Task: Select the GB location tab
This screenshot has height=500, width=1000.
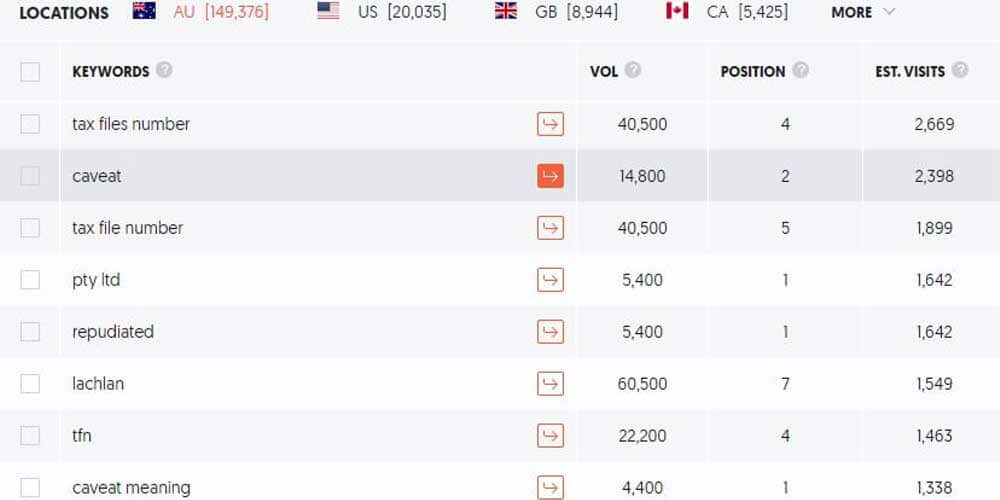Action: [556, 12]
